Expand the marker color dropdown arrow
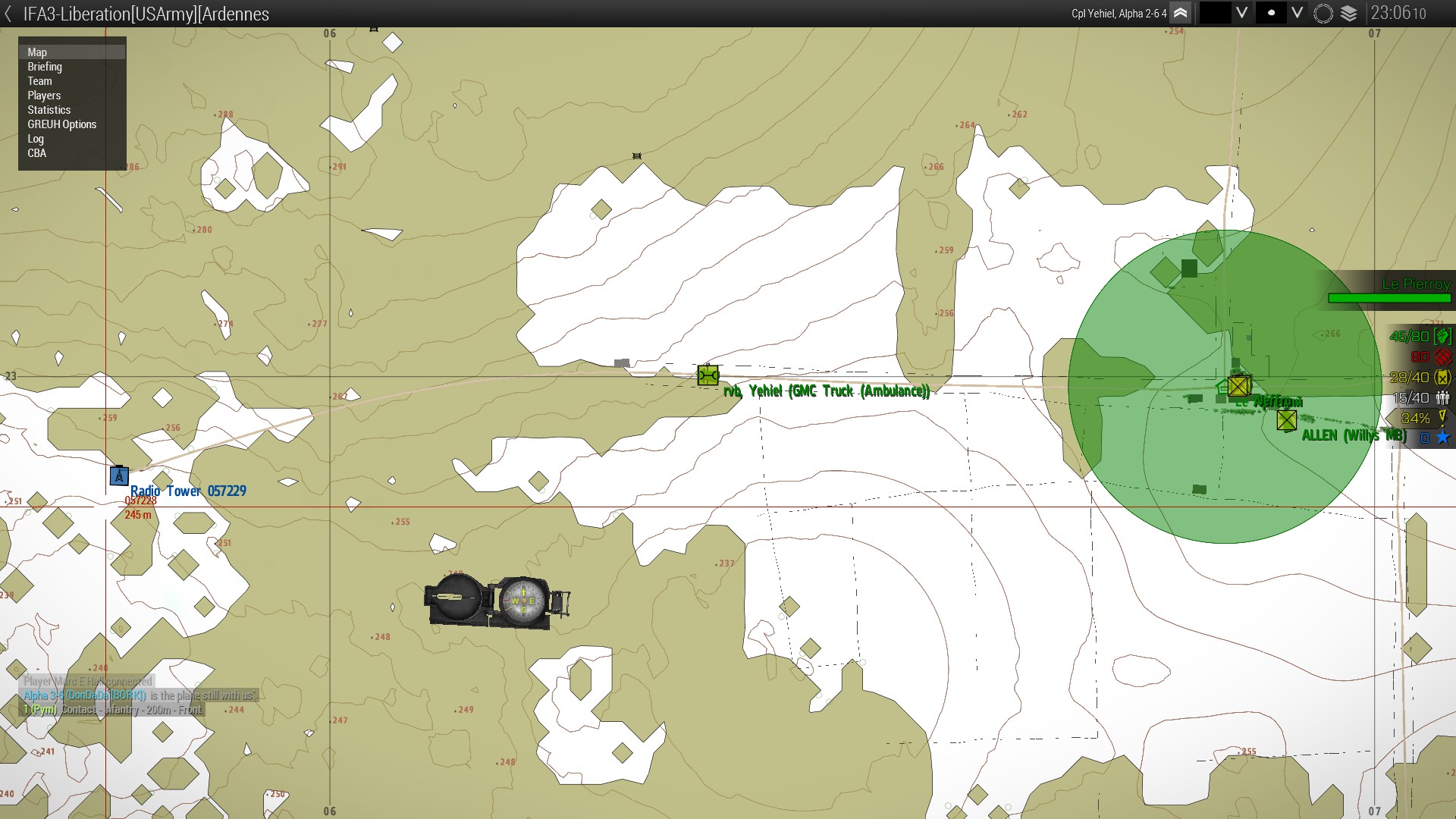This screenshot has width=1456, height=819. tap(1241, 13)
